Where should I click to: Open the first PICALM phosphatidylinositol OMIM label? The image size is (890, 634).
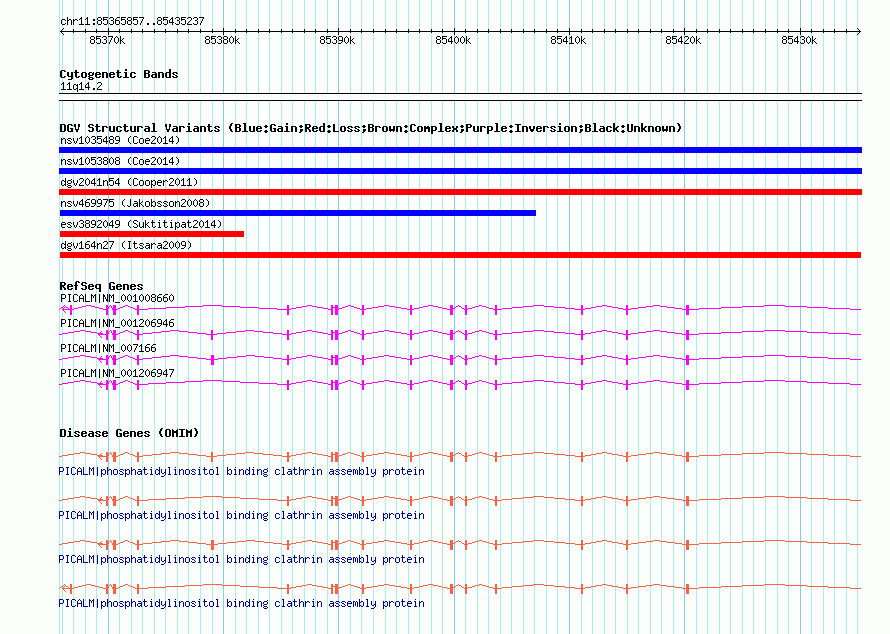click(x=241, y=472)
